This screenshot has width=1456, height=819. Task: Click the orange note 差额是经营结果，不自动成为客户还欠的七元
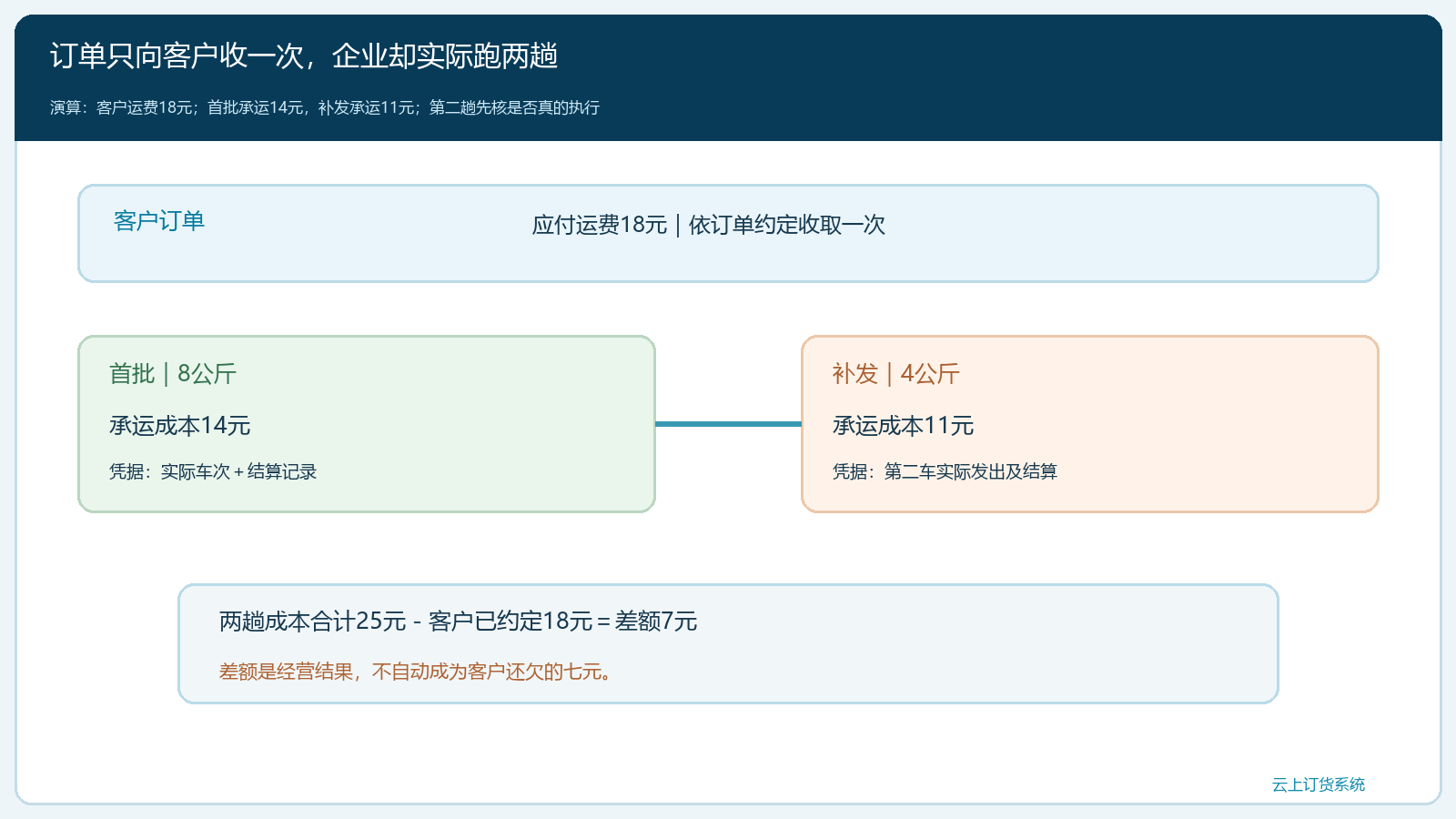[x=417, y=672]
